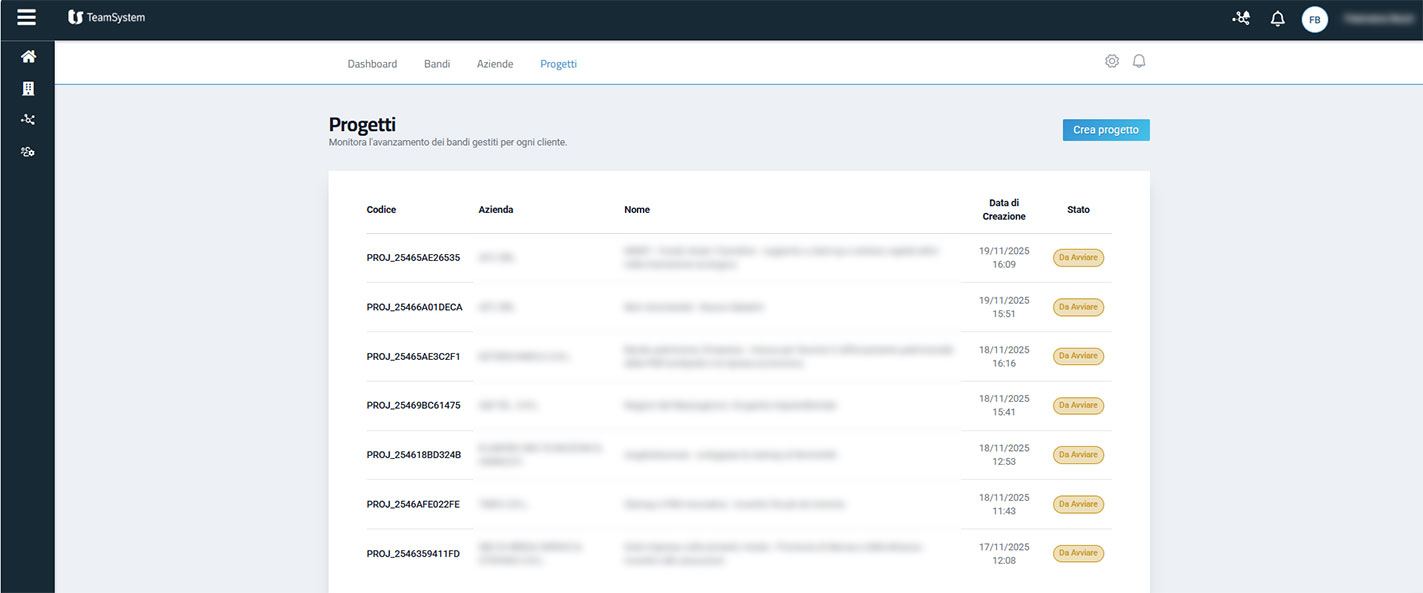Click the FB user avatar
This screenshot has width=1423, height=593.
tap(1314, 19)
